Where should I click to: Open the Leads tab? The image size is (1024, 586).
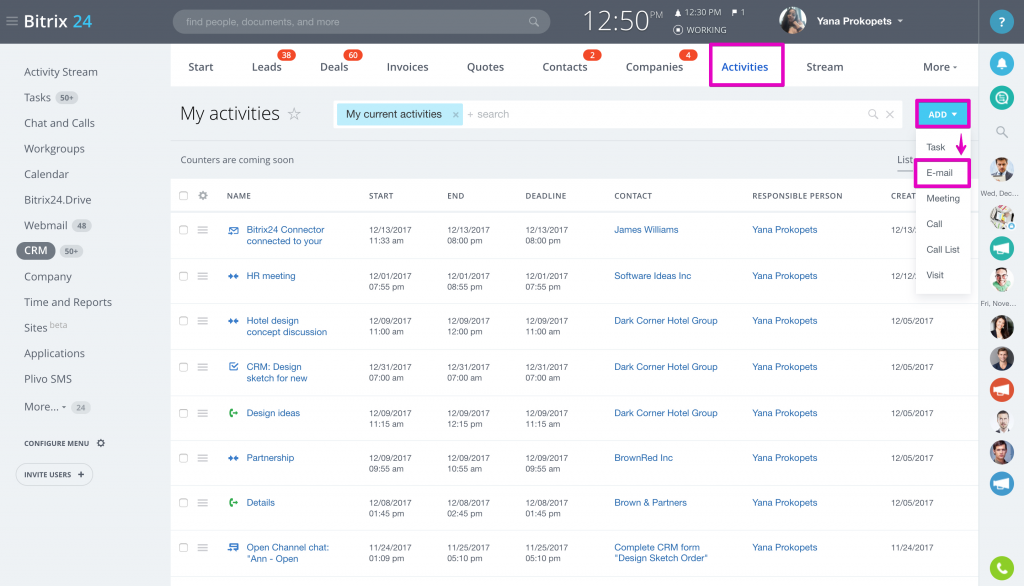click(266, 67)
